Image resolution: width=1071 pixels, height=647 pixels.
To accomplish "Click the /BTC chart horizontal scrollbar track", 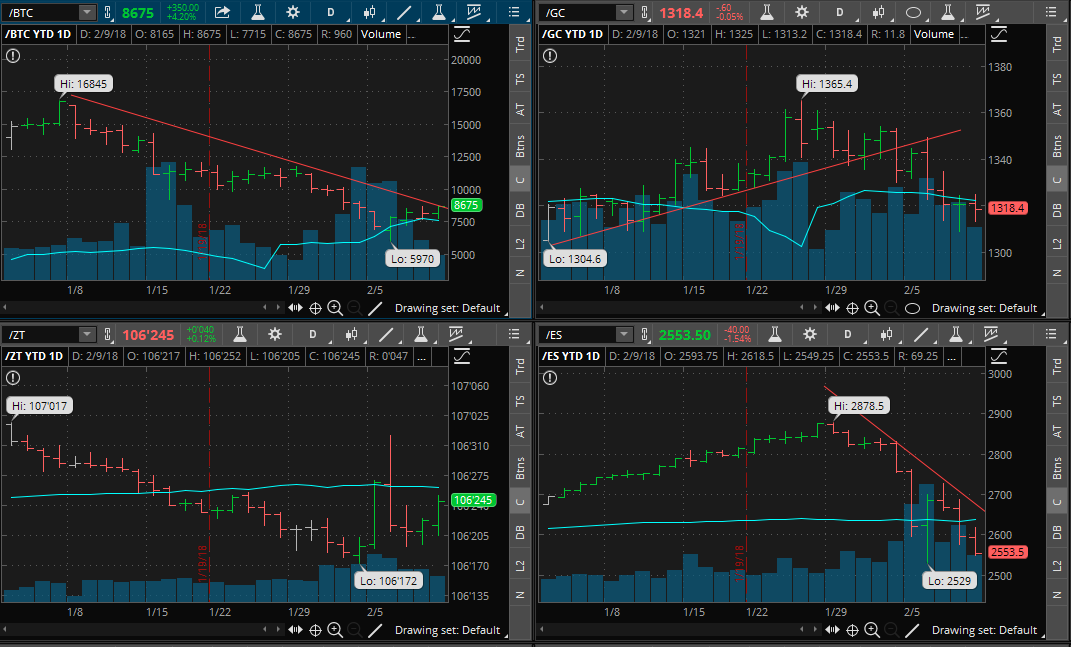I will (137, 307).
